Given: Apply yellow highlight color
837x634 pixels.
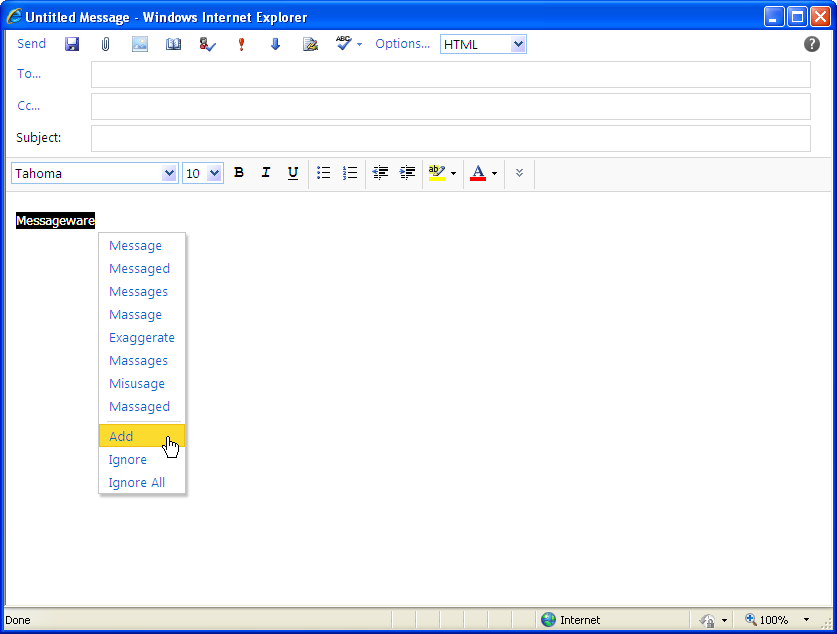Looking at the screenshot, I should point(437,173).
